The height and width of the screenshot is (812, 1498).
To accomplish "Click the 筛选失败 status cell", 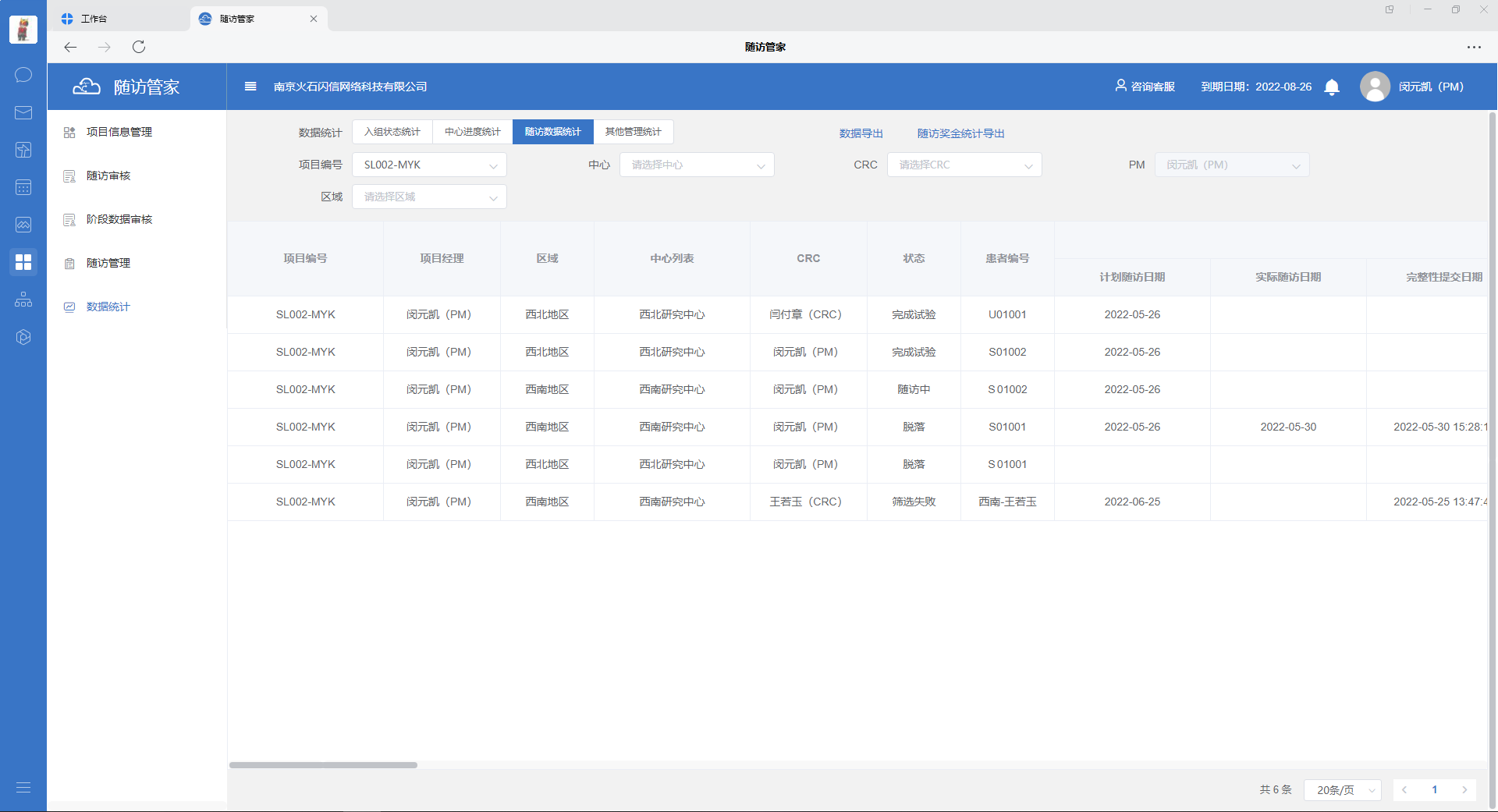I will tap(914, 502).
